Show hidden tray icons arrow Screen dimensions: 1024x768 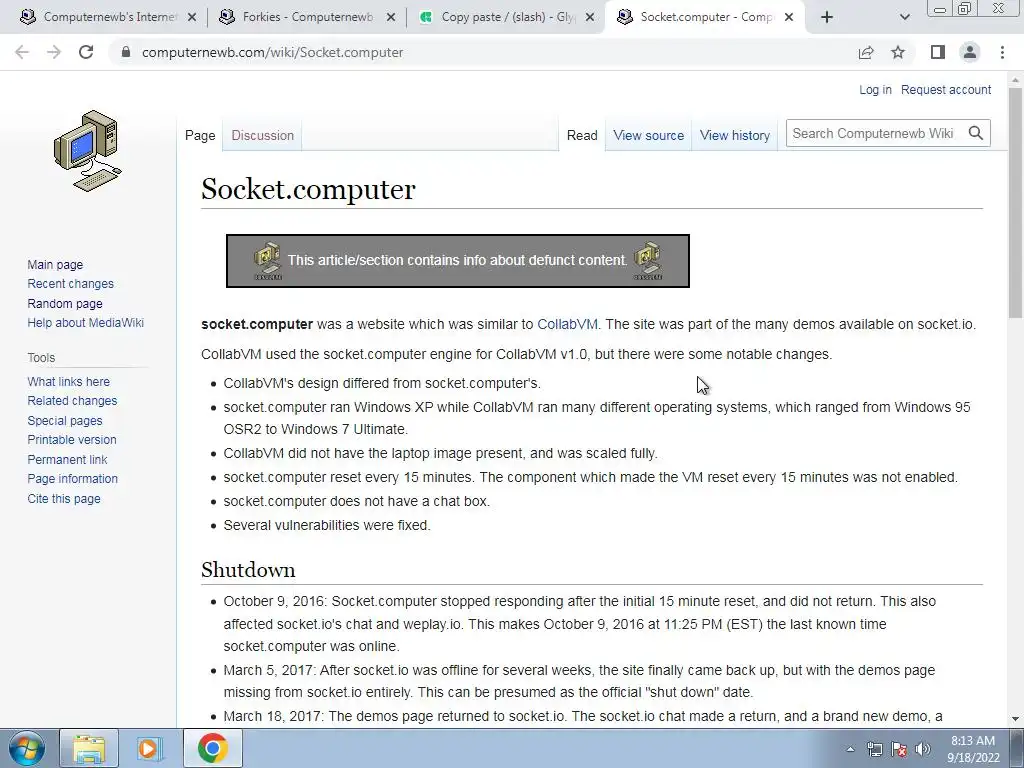point(850,749)
